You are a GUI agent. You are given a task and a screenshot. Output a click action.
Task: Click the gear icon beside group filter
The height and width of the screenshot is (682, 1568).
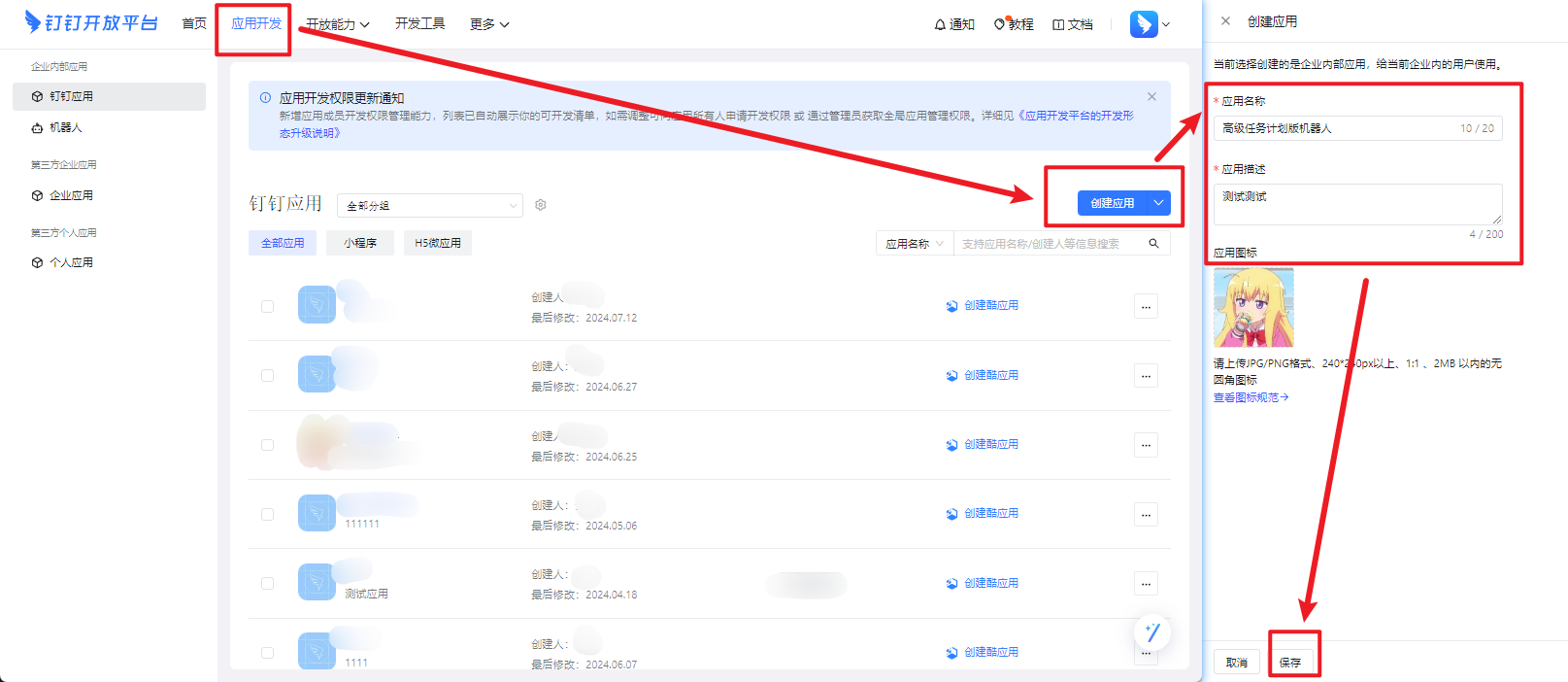click(x=541, y=205)
